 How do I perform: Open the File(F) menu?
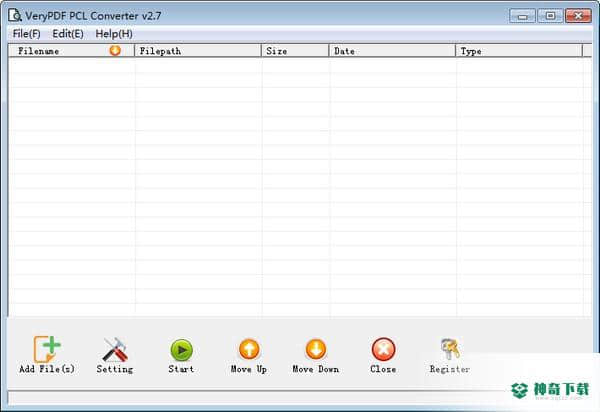[x=26, y=34]
